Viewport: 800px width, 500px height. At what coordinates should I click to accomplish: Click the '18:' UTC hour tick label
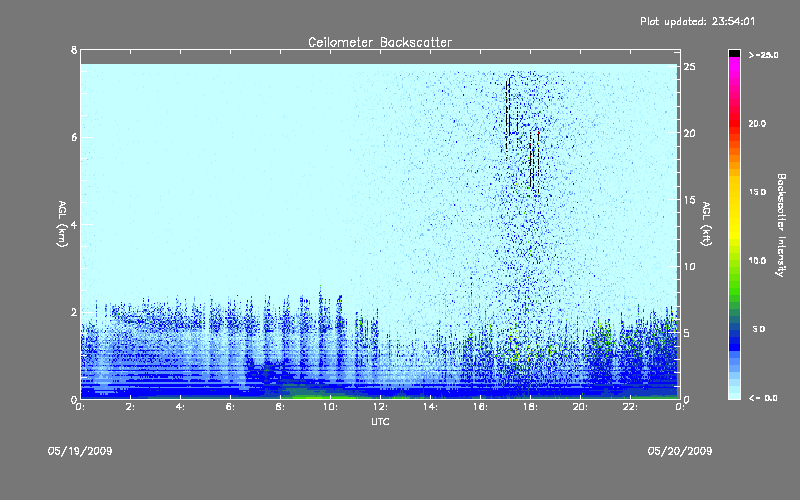click(531, 407)
